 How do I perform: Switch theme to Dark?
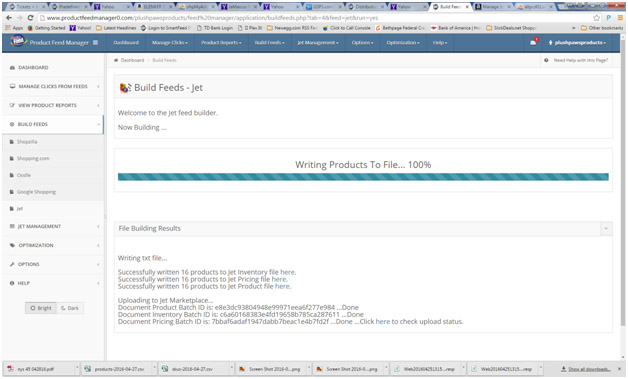(70, 308)
